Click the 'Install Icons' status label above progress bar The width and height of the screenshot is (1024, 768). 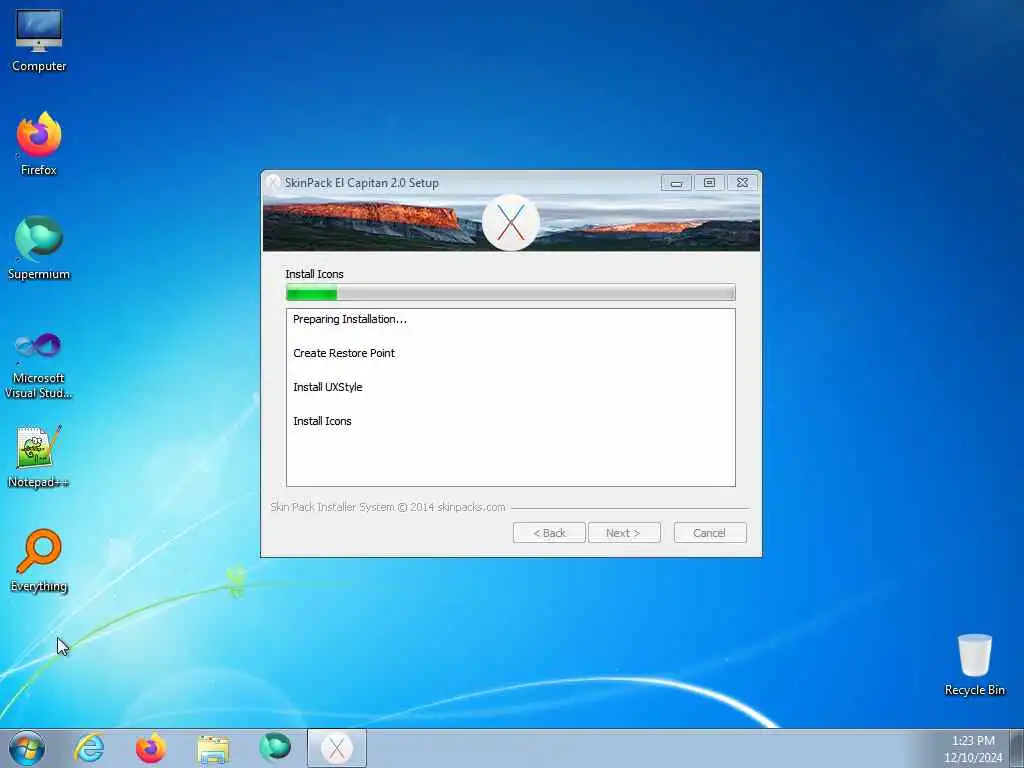point(314,274)
